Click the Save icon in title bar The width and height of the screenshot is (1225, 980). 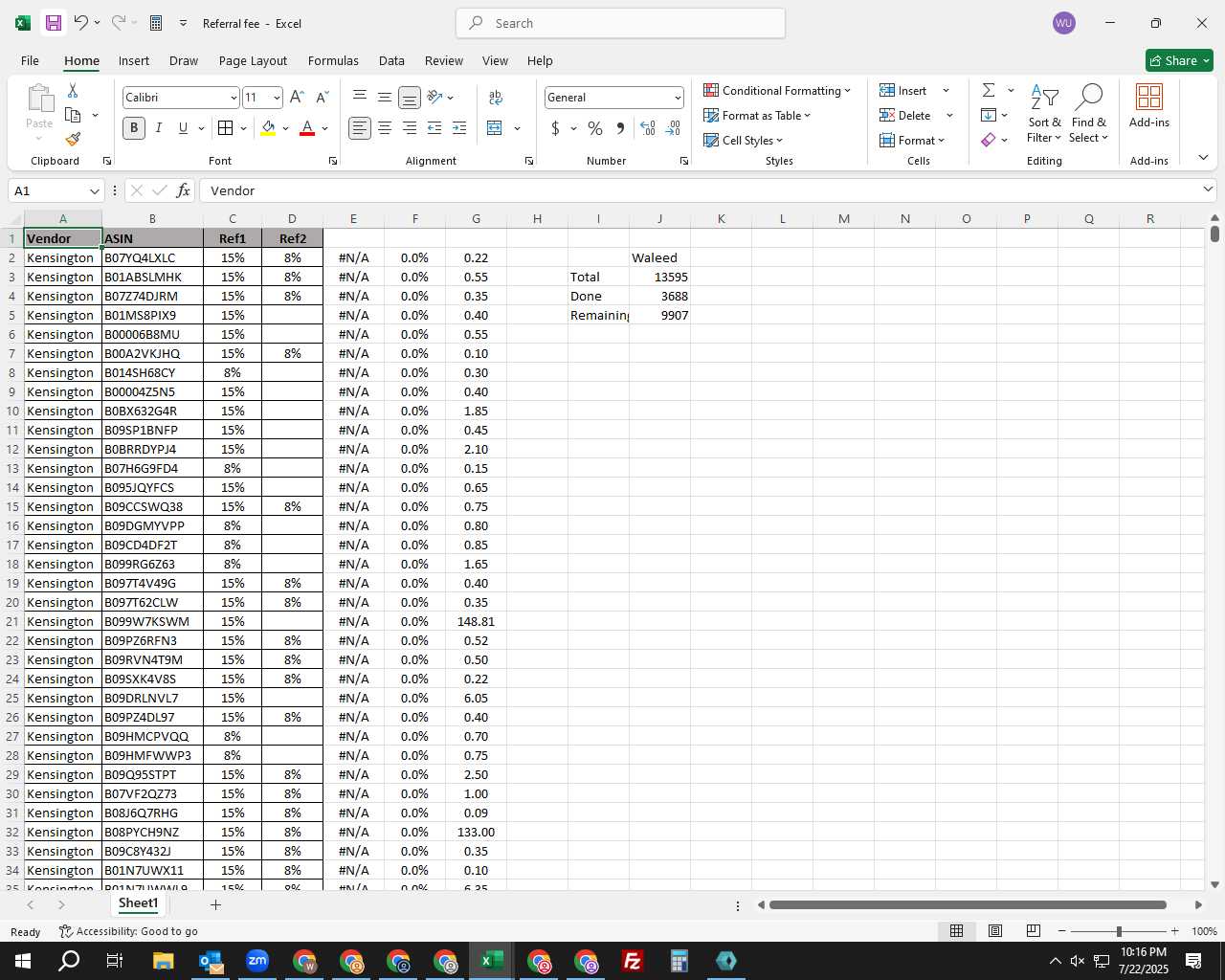click(x=54, y=23)
